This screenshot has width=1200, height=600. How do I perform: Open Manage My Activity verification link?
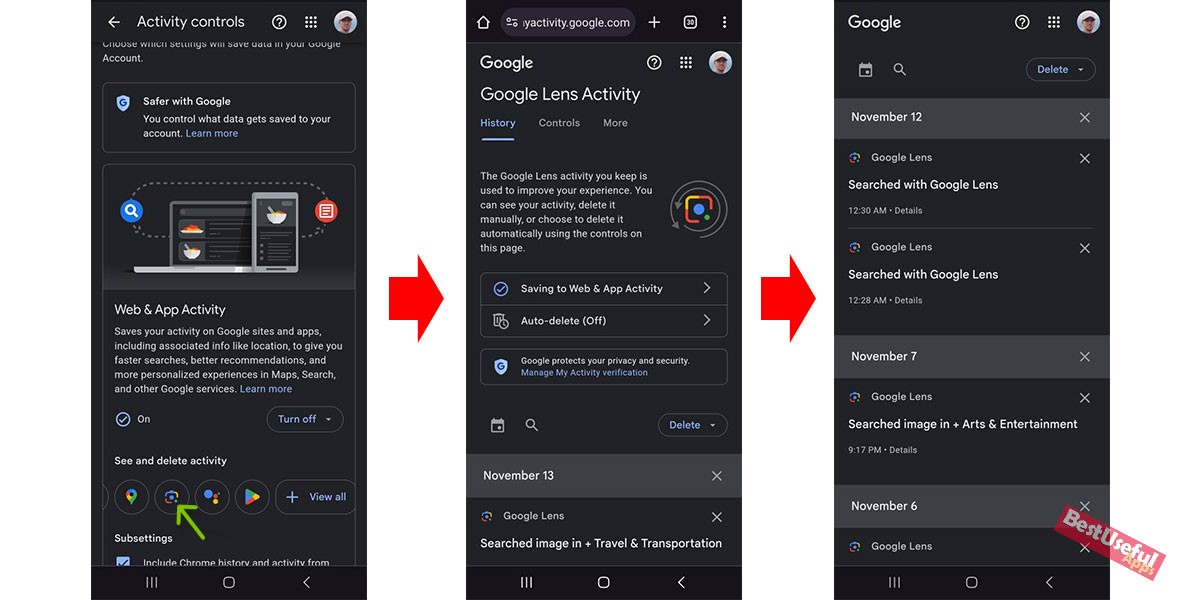click(584, 373)
